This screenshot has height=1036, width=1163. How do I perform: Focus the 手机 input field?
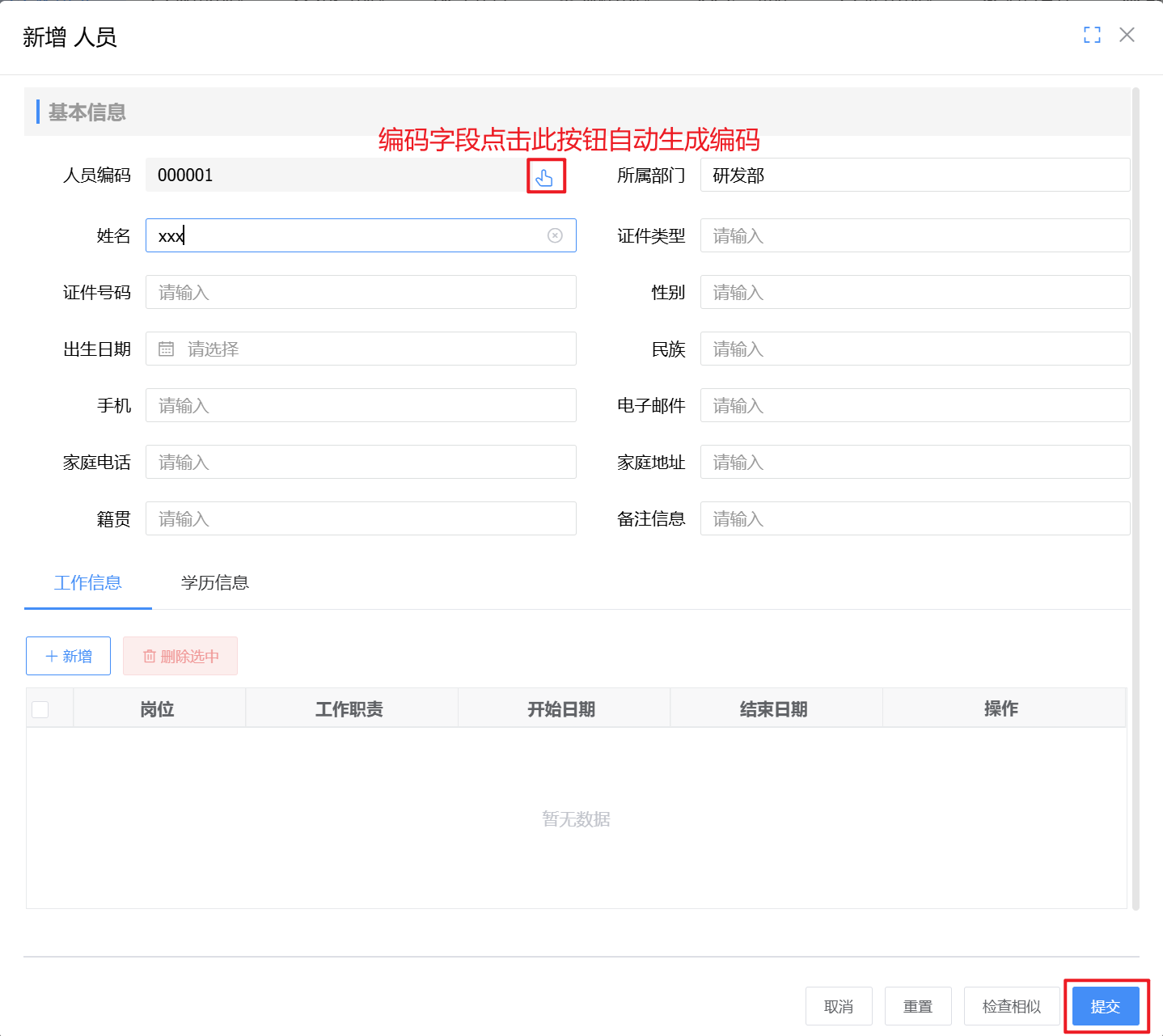(361, 405)
